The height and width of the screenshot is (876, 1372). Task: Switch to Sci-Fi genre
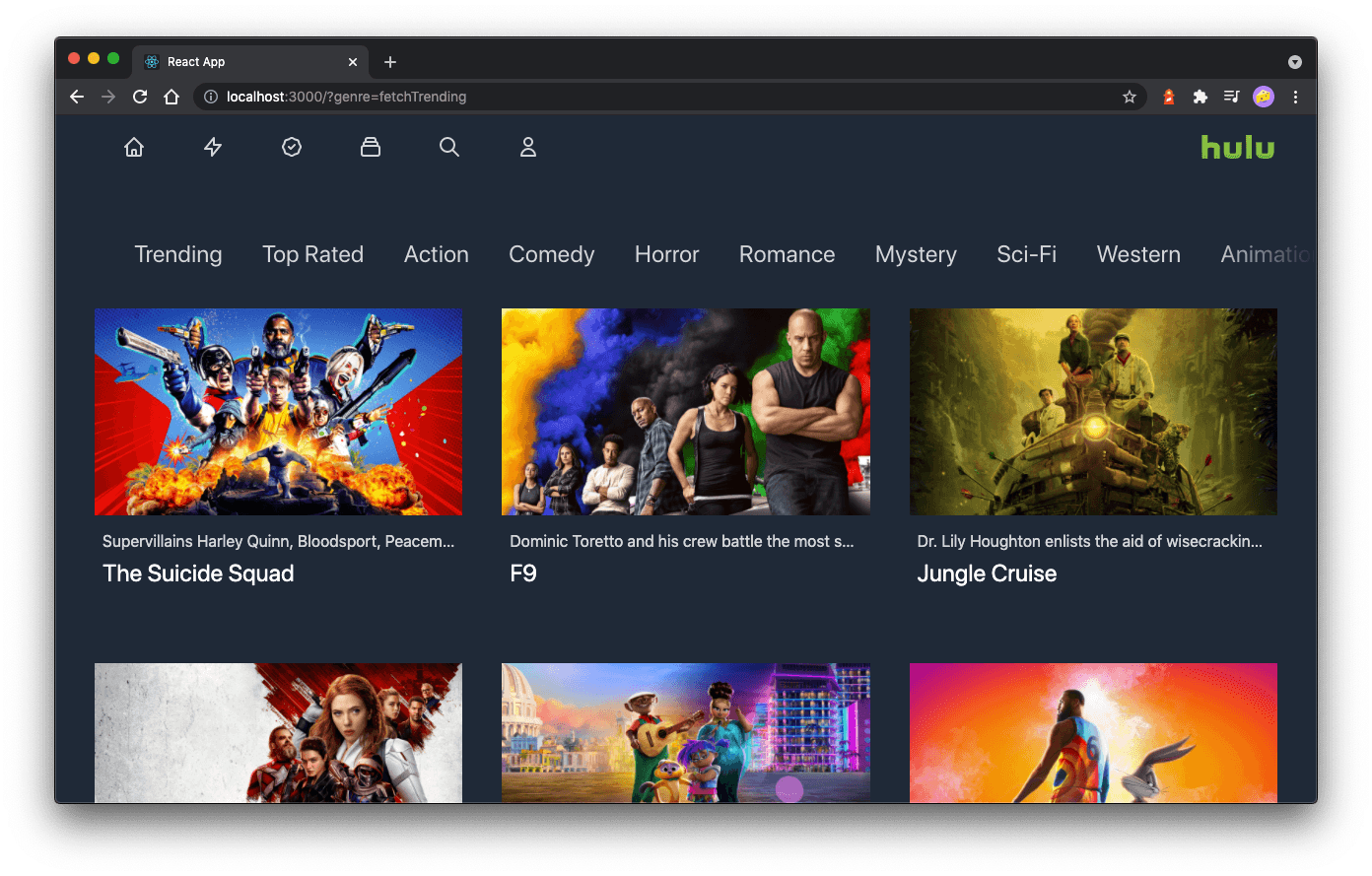1027,254
